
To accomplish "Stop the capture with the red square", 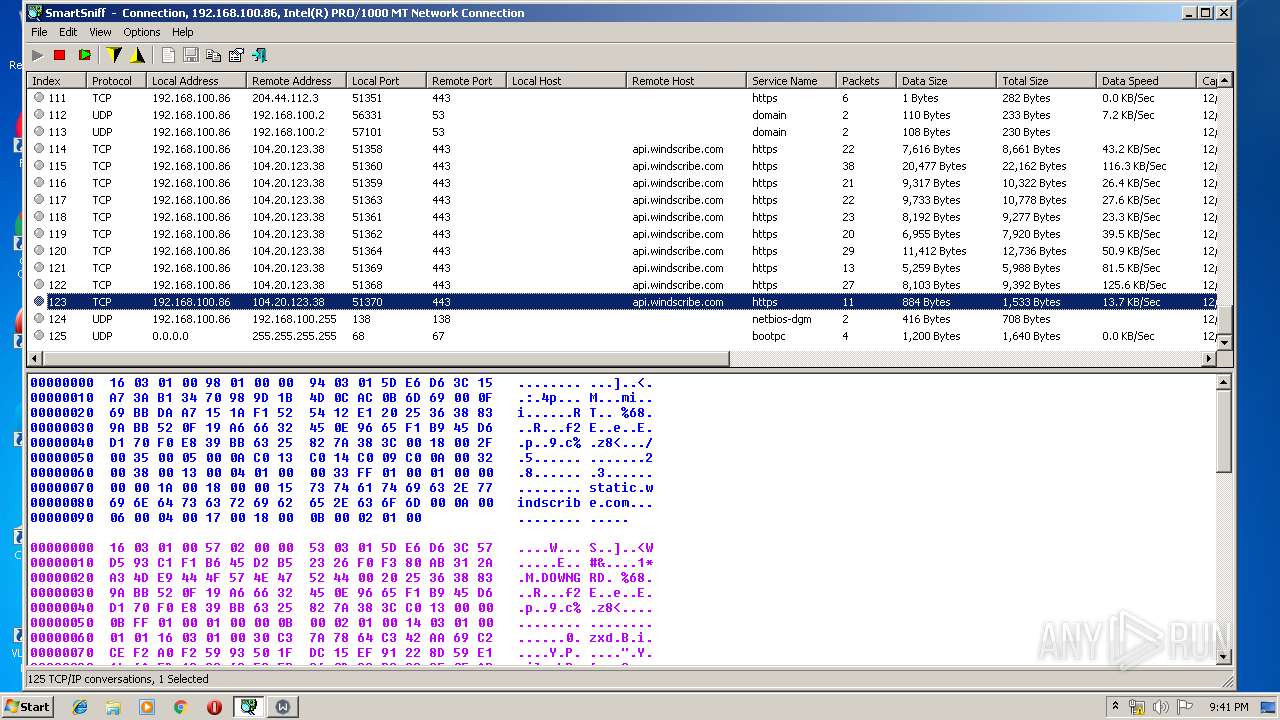I will point(60,55).
